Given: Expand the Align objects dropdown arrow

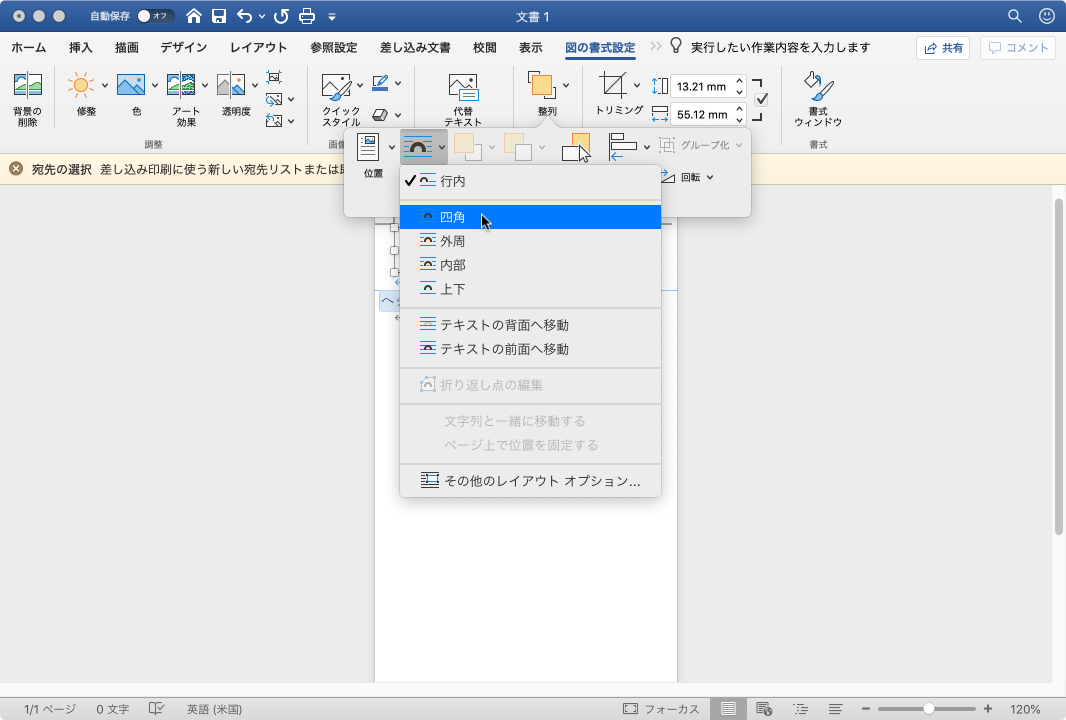Looking at the screenshot, I should 646,146.
